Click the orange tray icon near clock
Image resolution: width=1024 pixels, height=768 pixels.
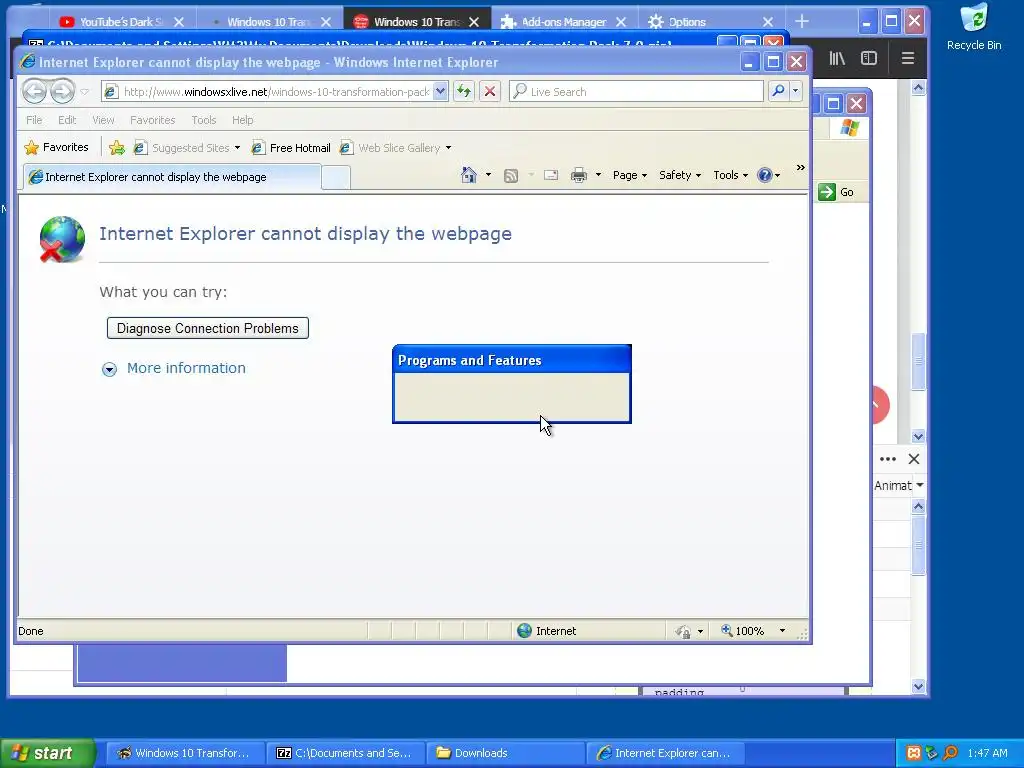[914, 753]
